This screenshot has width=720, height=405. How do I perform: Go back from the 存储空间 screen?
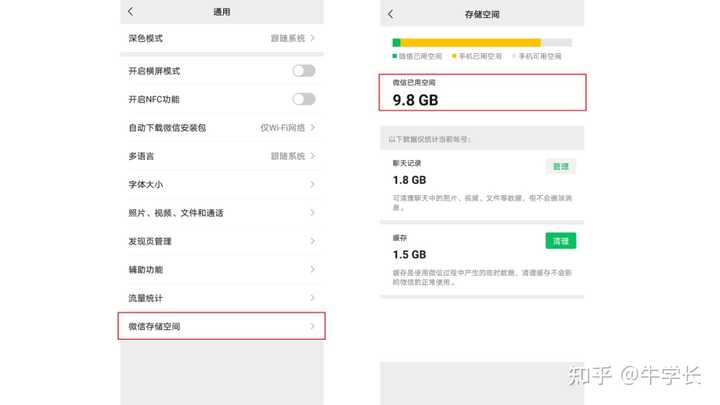pyautogui.click(x=391, y=14)
